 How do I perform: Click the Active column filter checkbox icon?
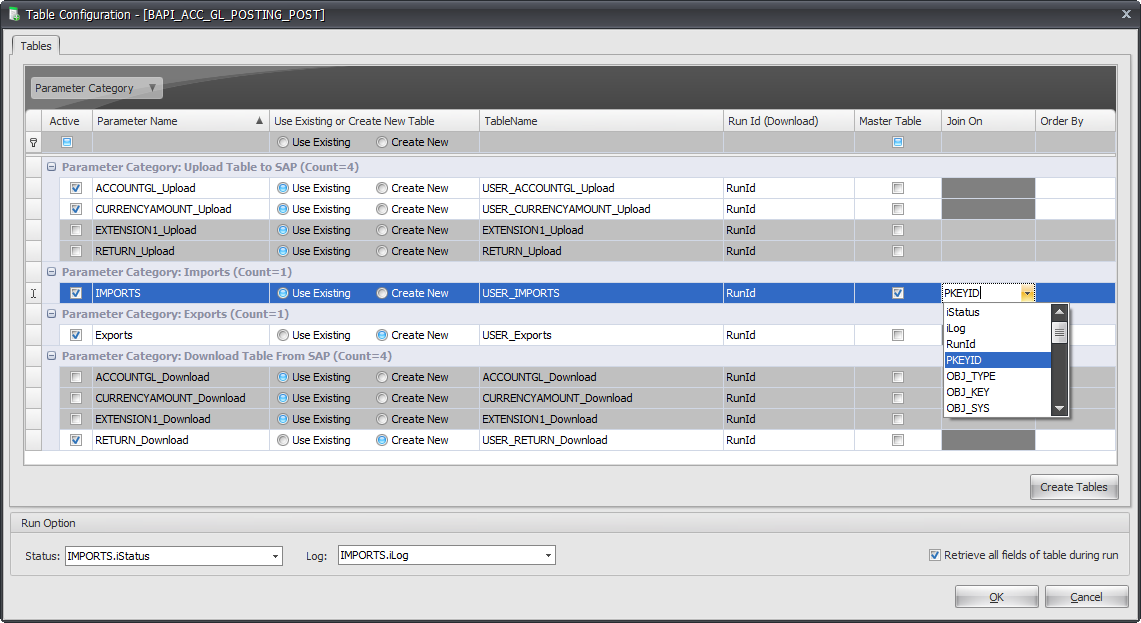tap(67, 142)
